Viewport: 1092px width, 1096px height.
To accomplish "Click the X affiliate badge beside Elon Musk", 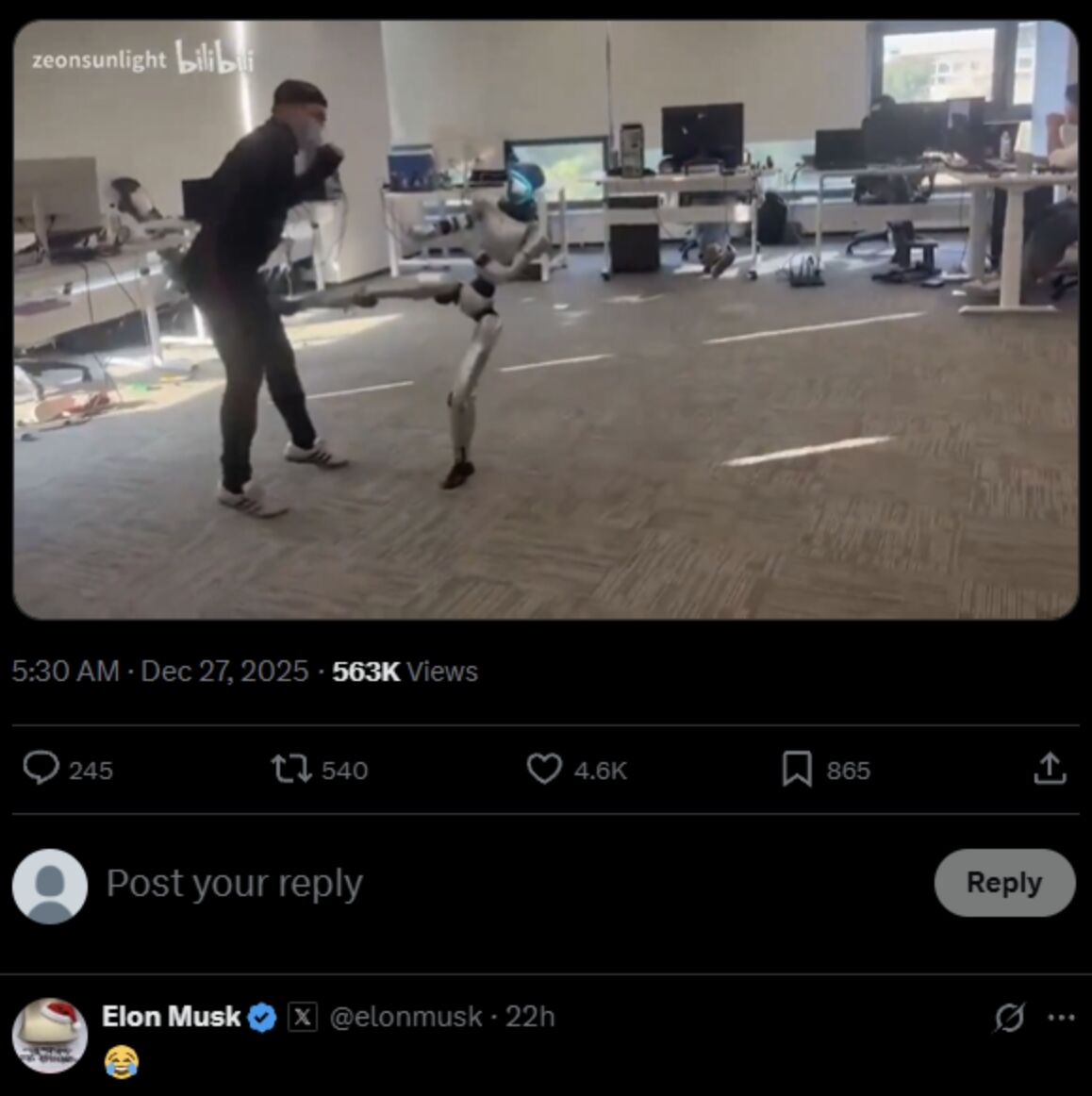I will 302,1017.
